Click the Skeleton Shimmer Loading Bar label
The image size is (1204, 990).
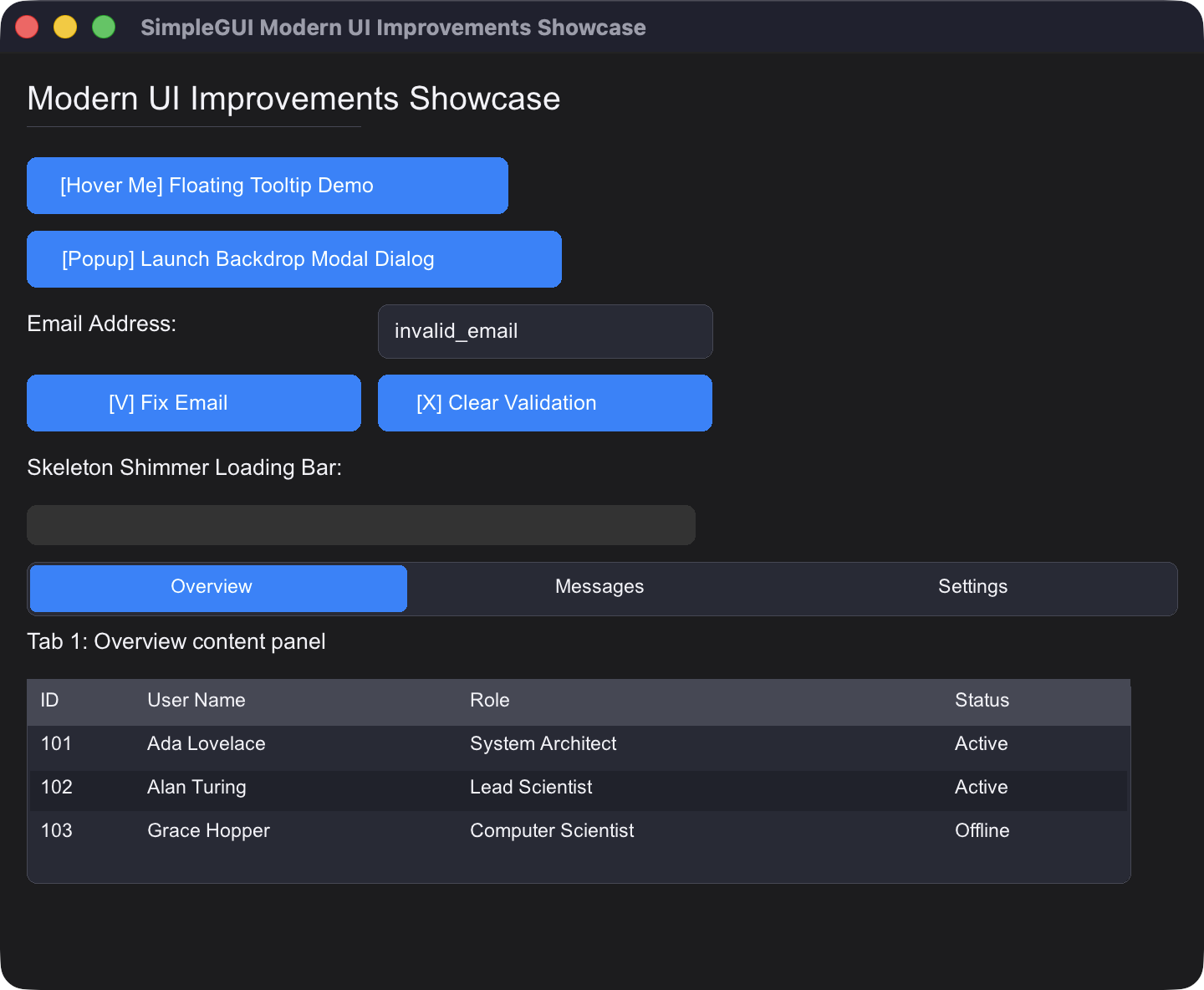click(185, 468)
